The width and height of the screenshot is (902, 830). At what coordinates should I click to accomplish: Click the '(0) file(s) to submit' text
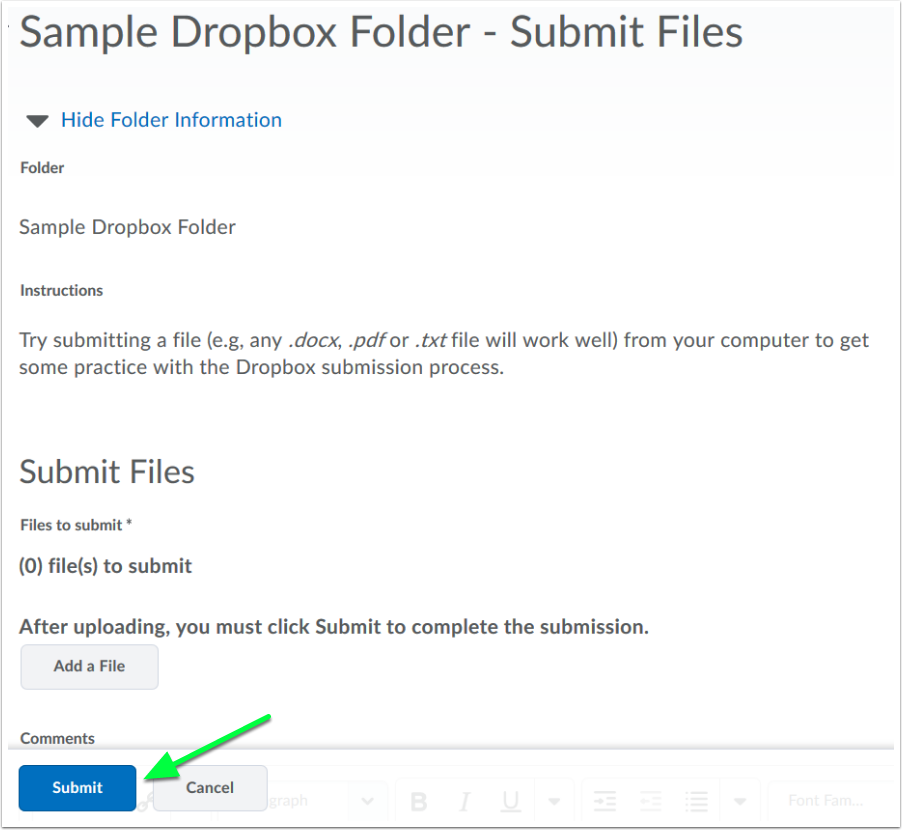[105, 566]
